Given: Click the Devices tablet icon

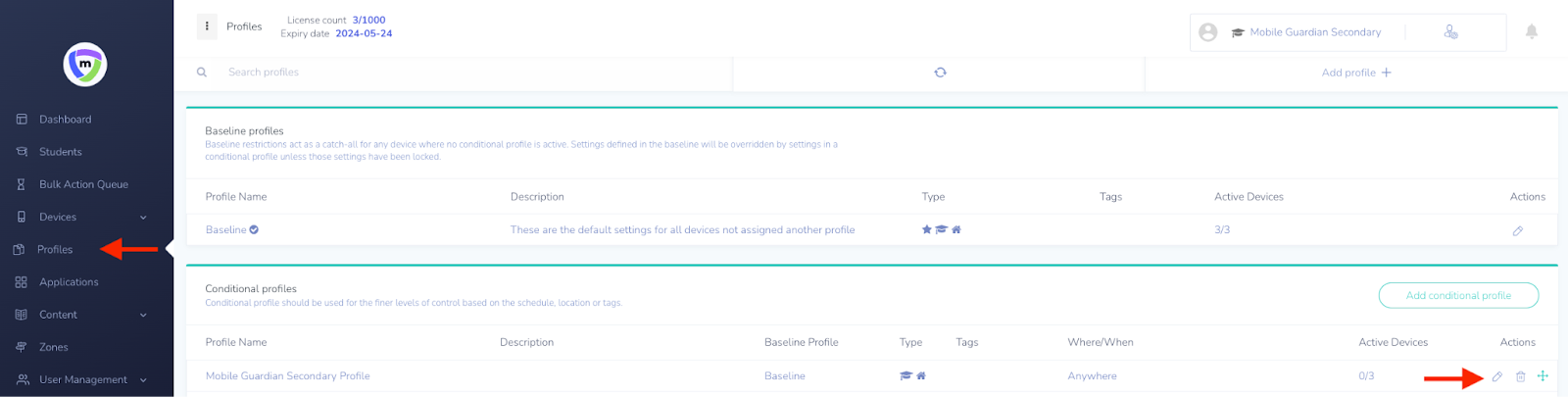Looking at the screenshot, I should 22,217.
